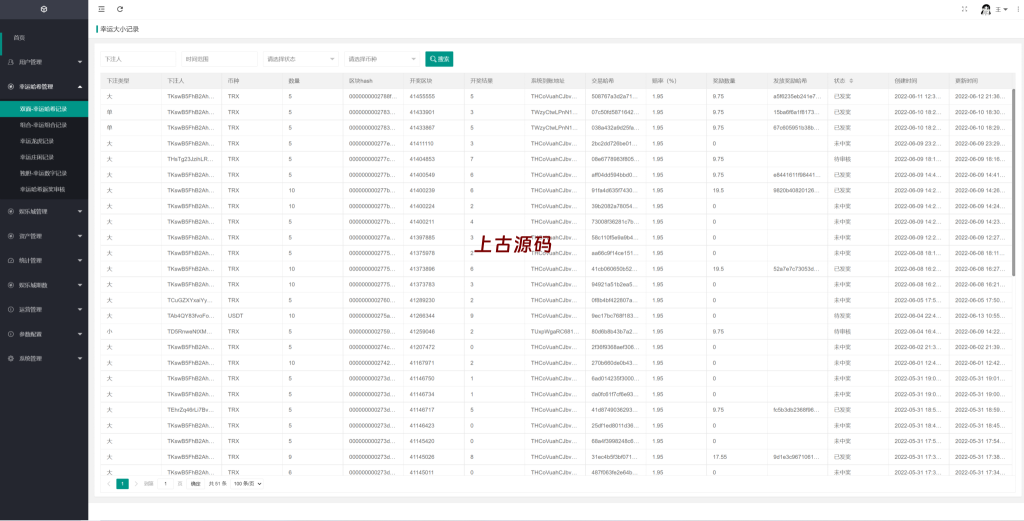Select 幸运庄闲记录 in the sidebar
1024x521 pixels.
coord(44,157)
